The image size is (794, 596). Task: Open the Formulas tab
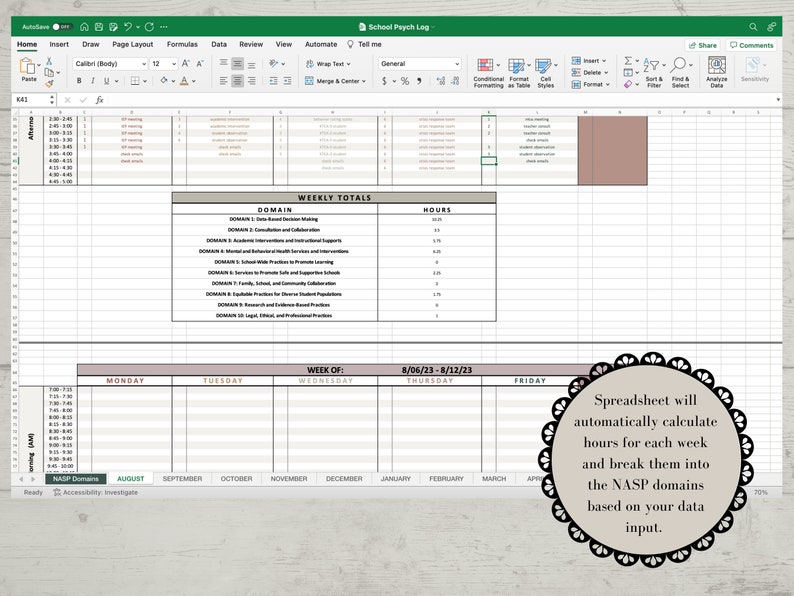[x=182, y=45]
